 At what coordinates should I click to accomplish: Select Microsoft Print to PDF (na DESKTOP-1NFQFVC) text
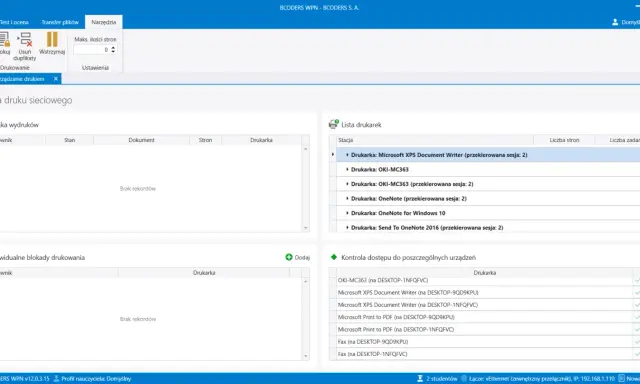click(x=396, y=329)
